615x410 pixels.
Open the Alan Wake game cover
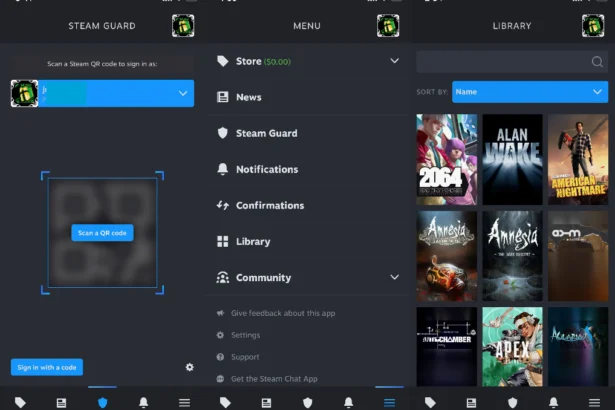[512, 159]
